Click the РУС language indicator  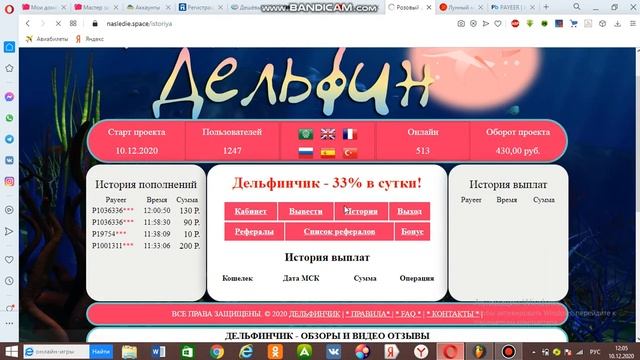pyautogui.click(x=595, y=351)
